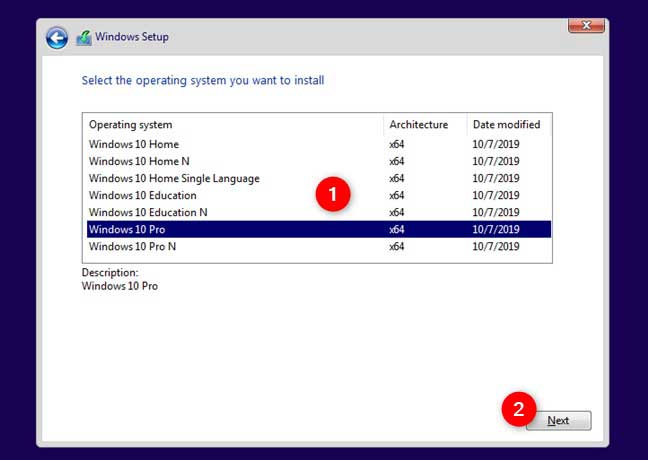Image resolution: width=648 pixels, height=460 pixels.
Task: Select Windows 10 Home N row
Action: [319, 161]
